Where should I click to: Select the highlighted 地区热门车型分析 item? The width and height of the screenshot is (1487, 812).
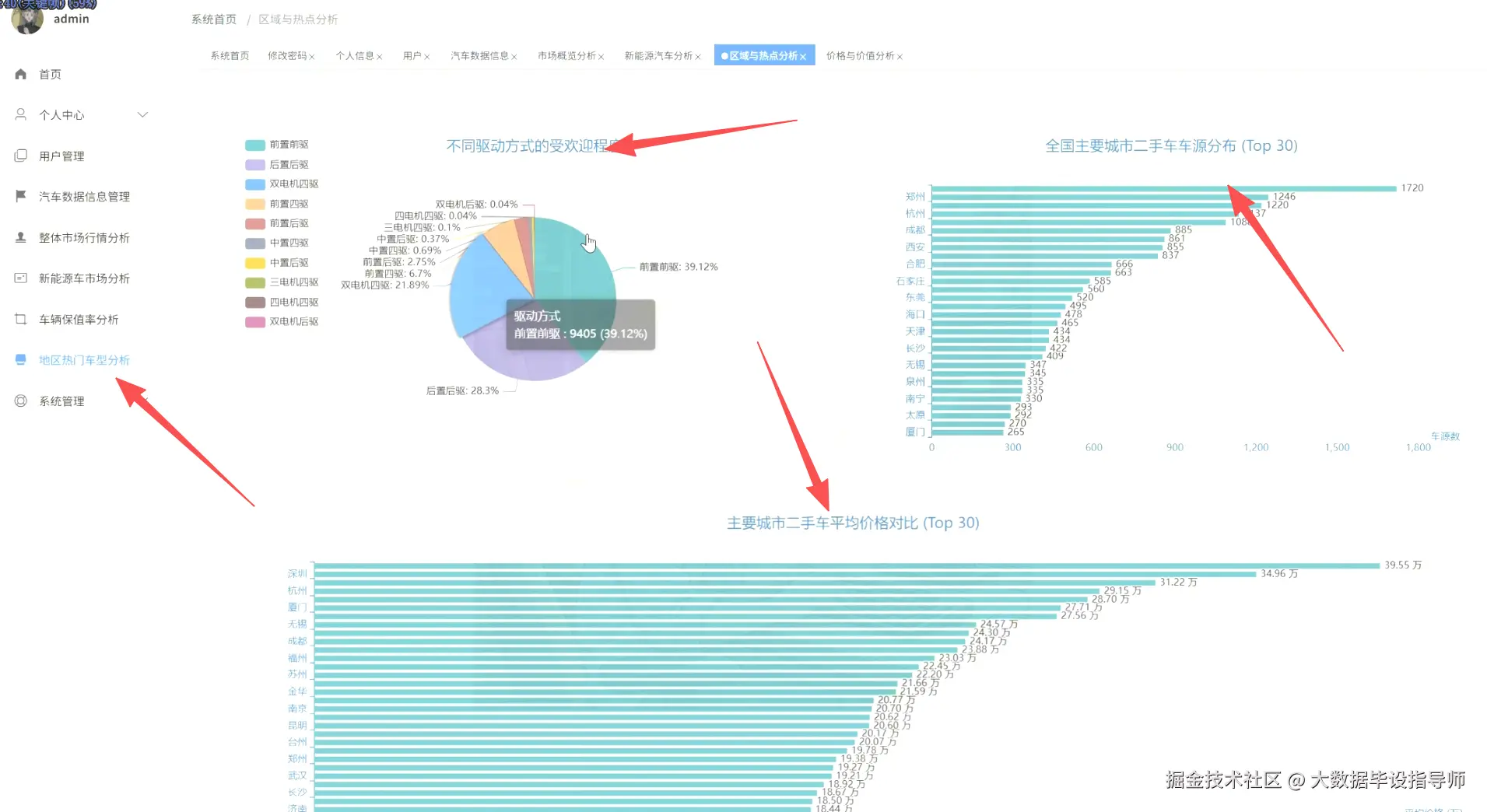(x=82, y=359)
